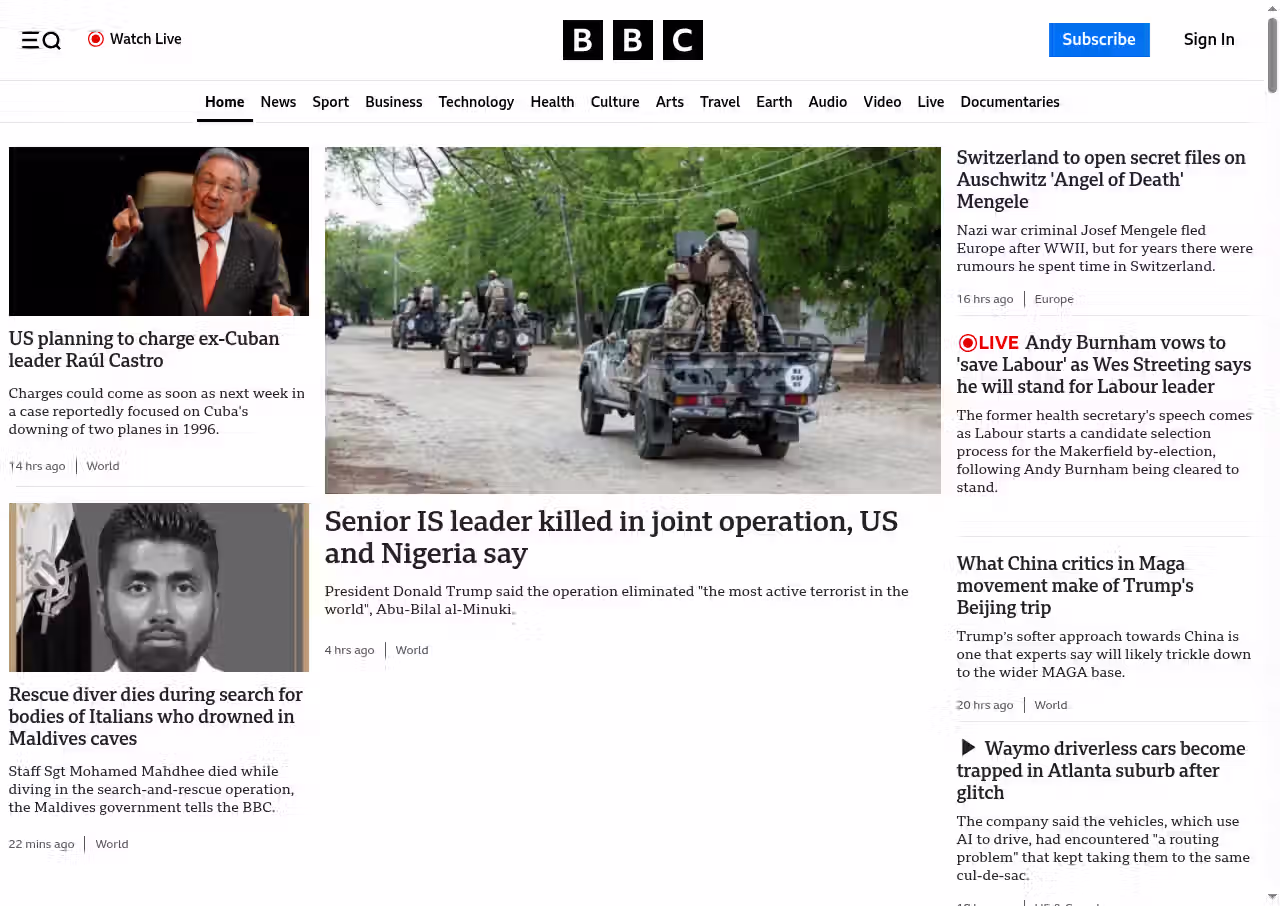Click the BBC logo
1280x906 pixels.
click(x=633, y=40)
